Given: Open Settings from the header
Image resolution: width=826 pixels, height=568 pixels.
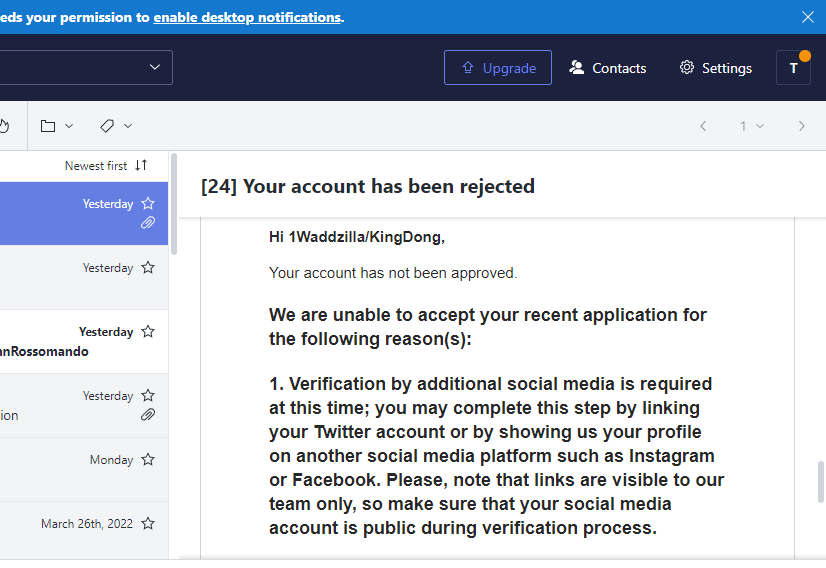Looking at the screenshot, I should pyautogui.click(x=715, y=68).
